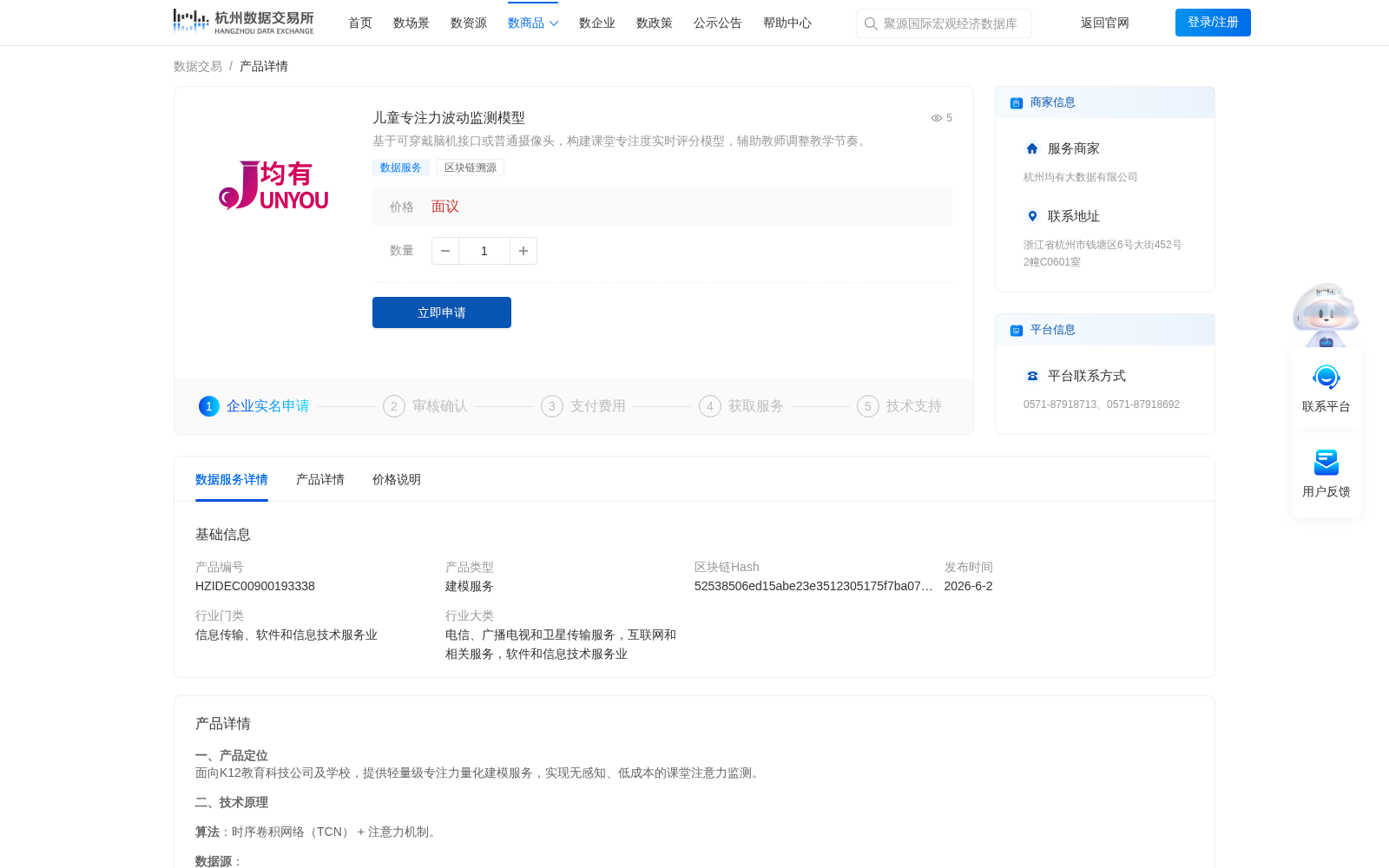This screenshot has width=1389, height=868.
Task: Open 首页 in top navigation
Action: coord(360,23)
